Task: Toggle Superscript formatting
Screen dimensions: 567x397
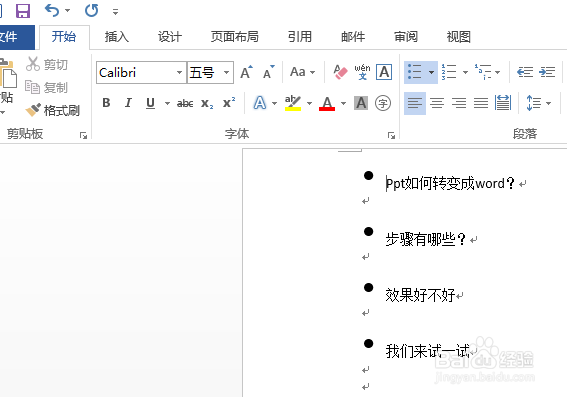Action: point(229,103)
